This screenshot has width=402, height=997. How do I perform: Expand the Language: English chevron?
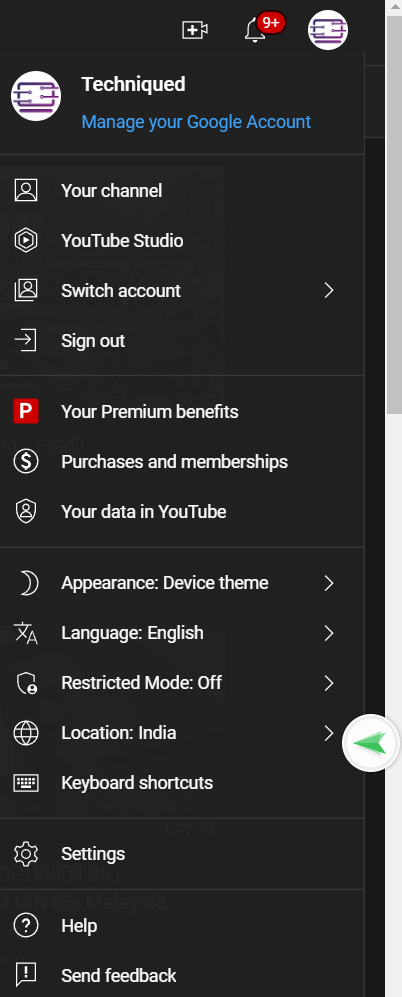pos(329,633)
